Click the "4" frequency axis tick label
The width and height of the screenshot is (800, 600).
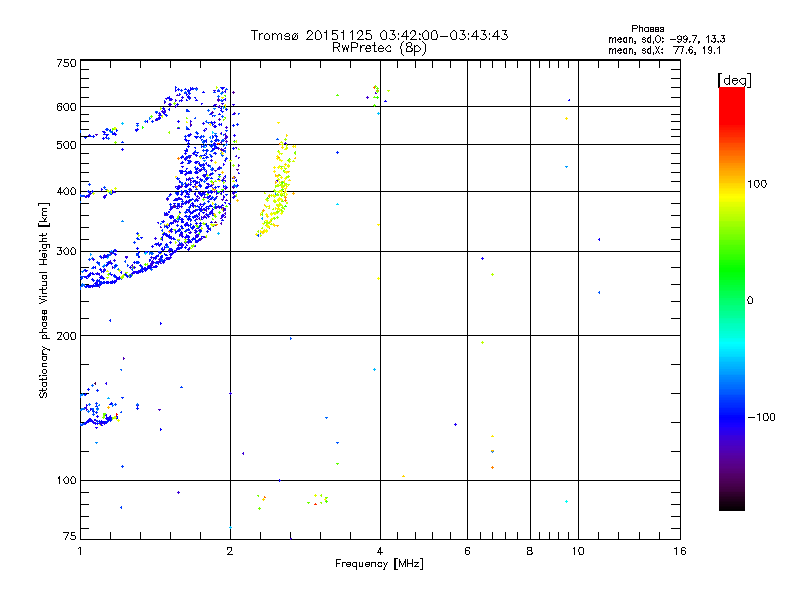click(x=380, y=551)
